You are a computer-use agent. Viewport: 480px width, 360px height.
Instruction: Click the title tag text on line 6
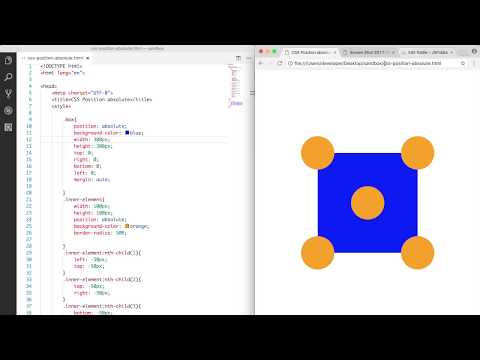tap(102, 99)
